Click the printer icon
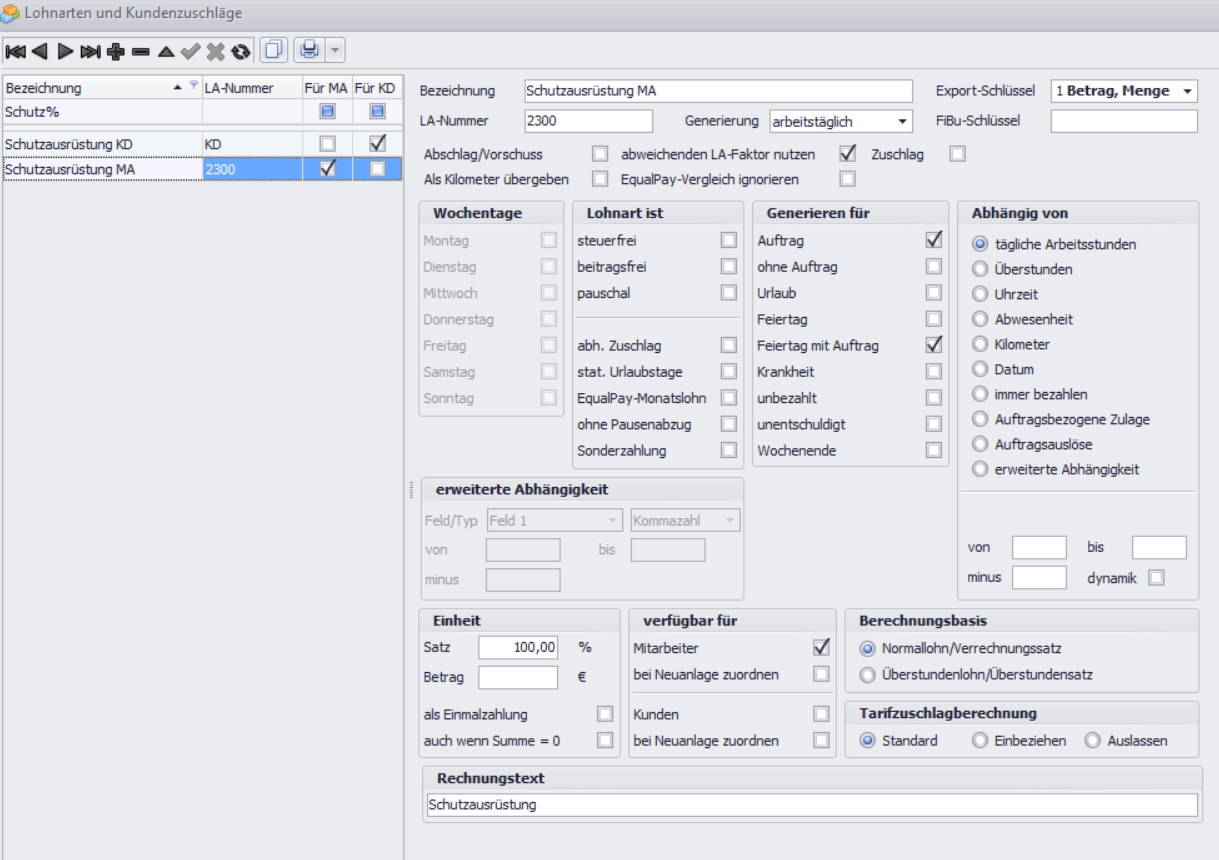The width and height of the screenshot is (1219, 860). (x=310, y=49)
